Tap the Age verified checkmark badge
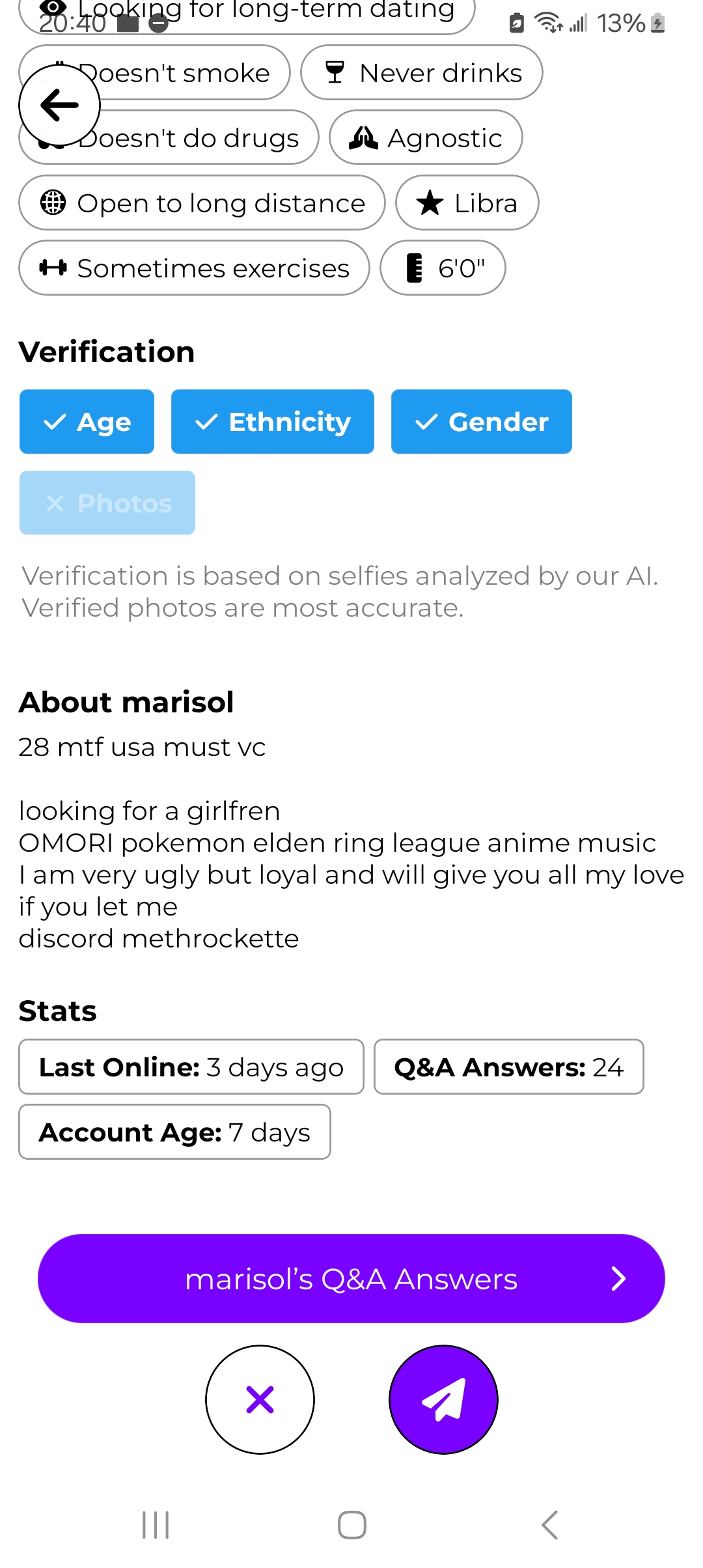This screenshot has height=1568, width=703. tap(87, 422)
